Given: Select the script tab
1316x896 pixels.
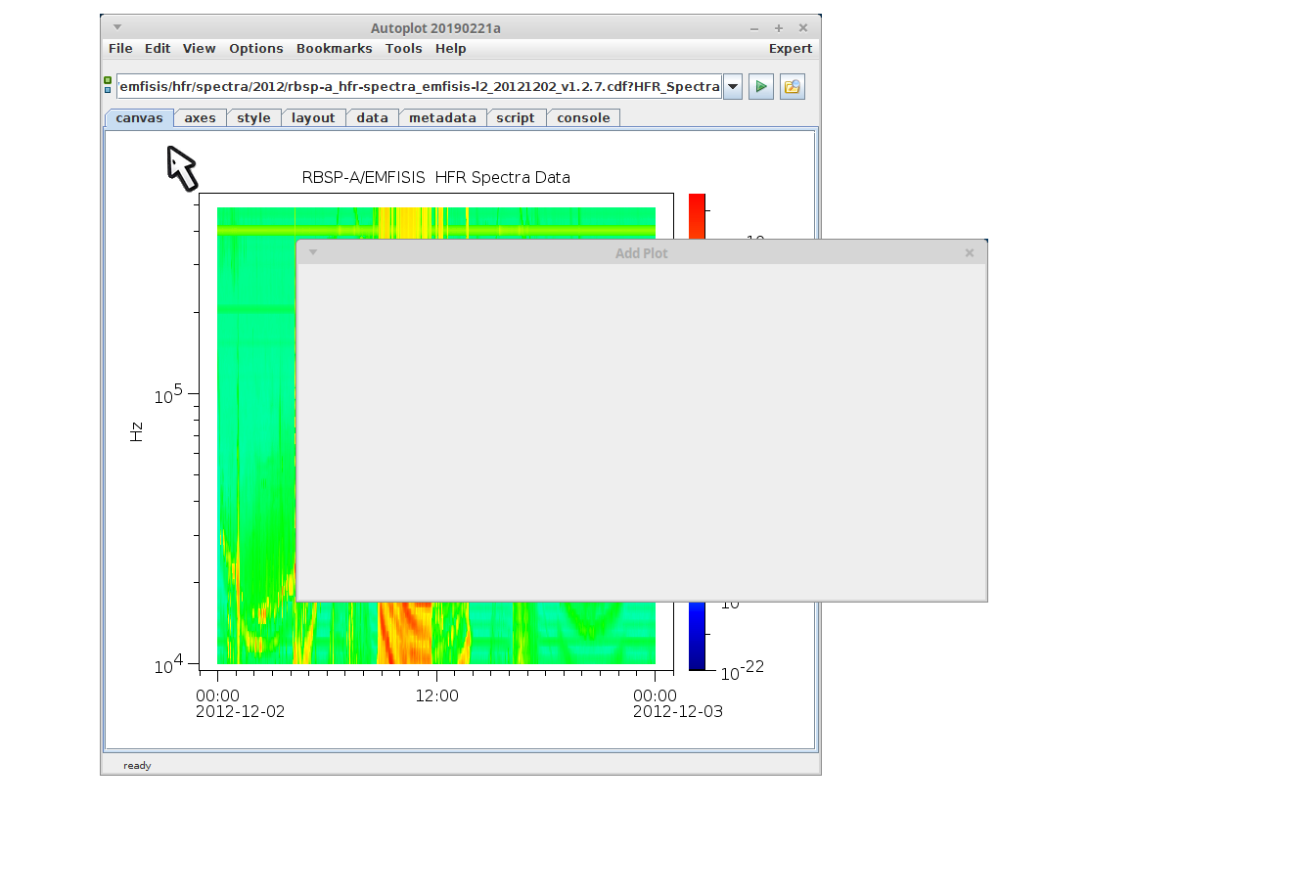Looking at the screenshot, I should pos(515,118).
